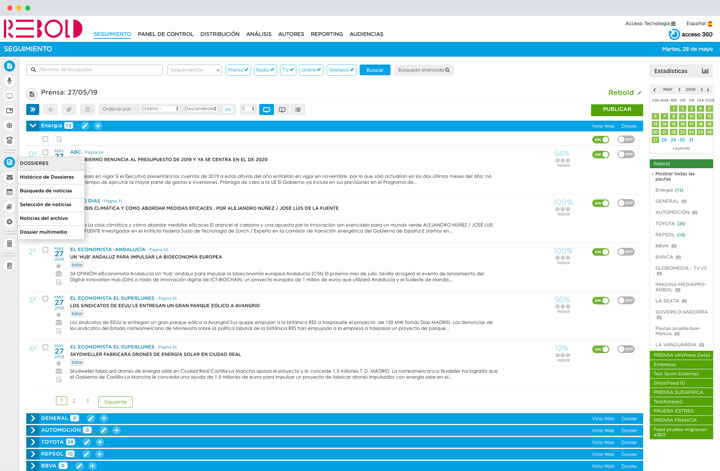
Task: Enable OFF switch for LOS SINDICATOS article
Action: coord(625,301)
